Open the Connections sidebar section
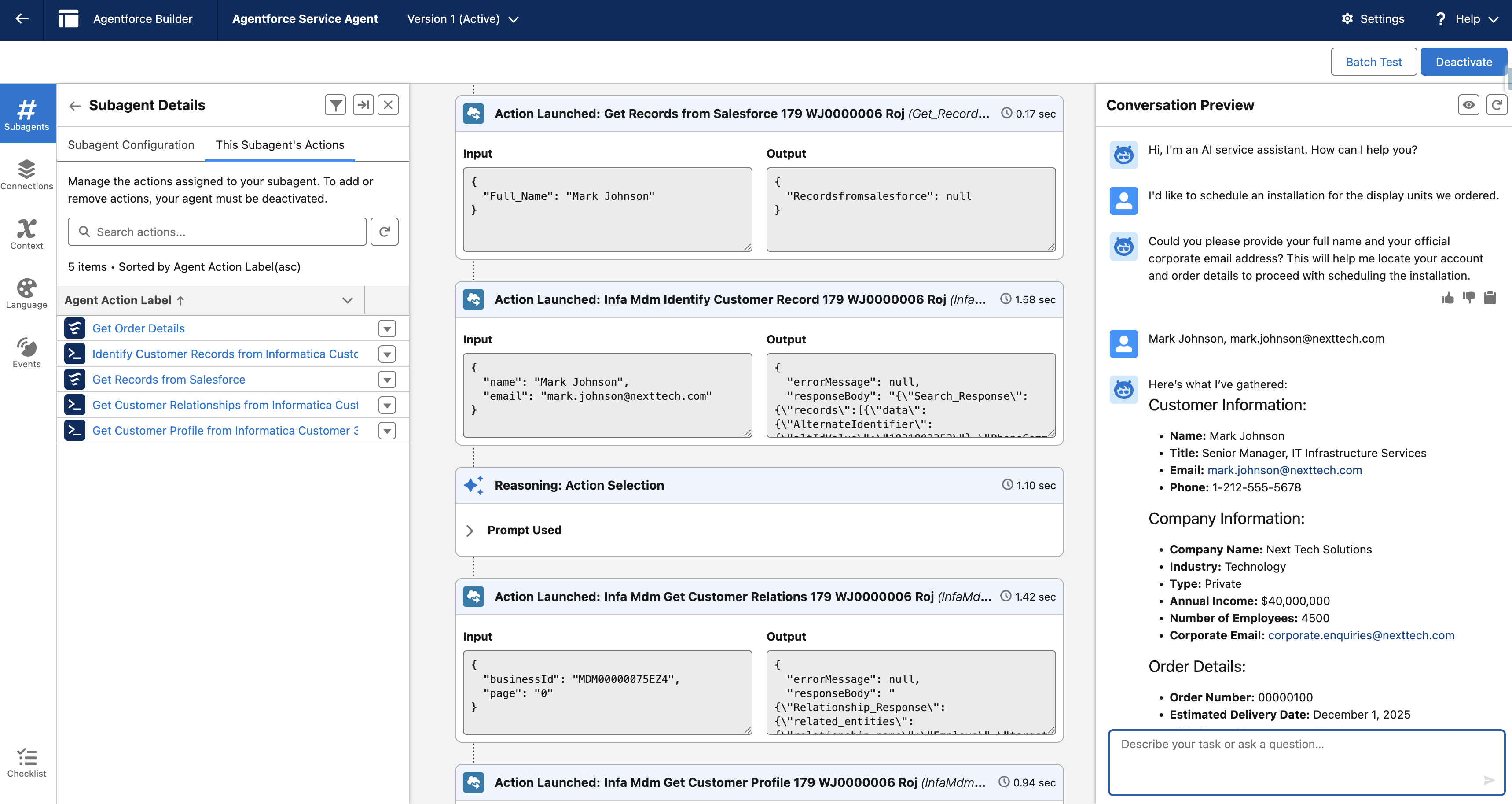This screenshot has height=804, width=1512. (27, 174)
